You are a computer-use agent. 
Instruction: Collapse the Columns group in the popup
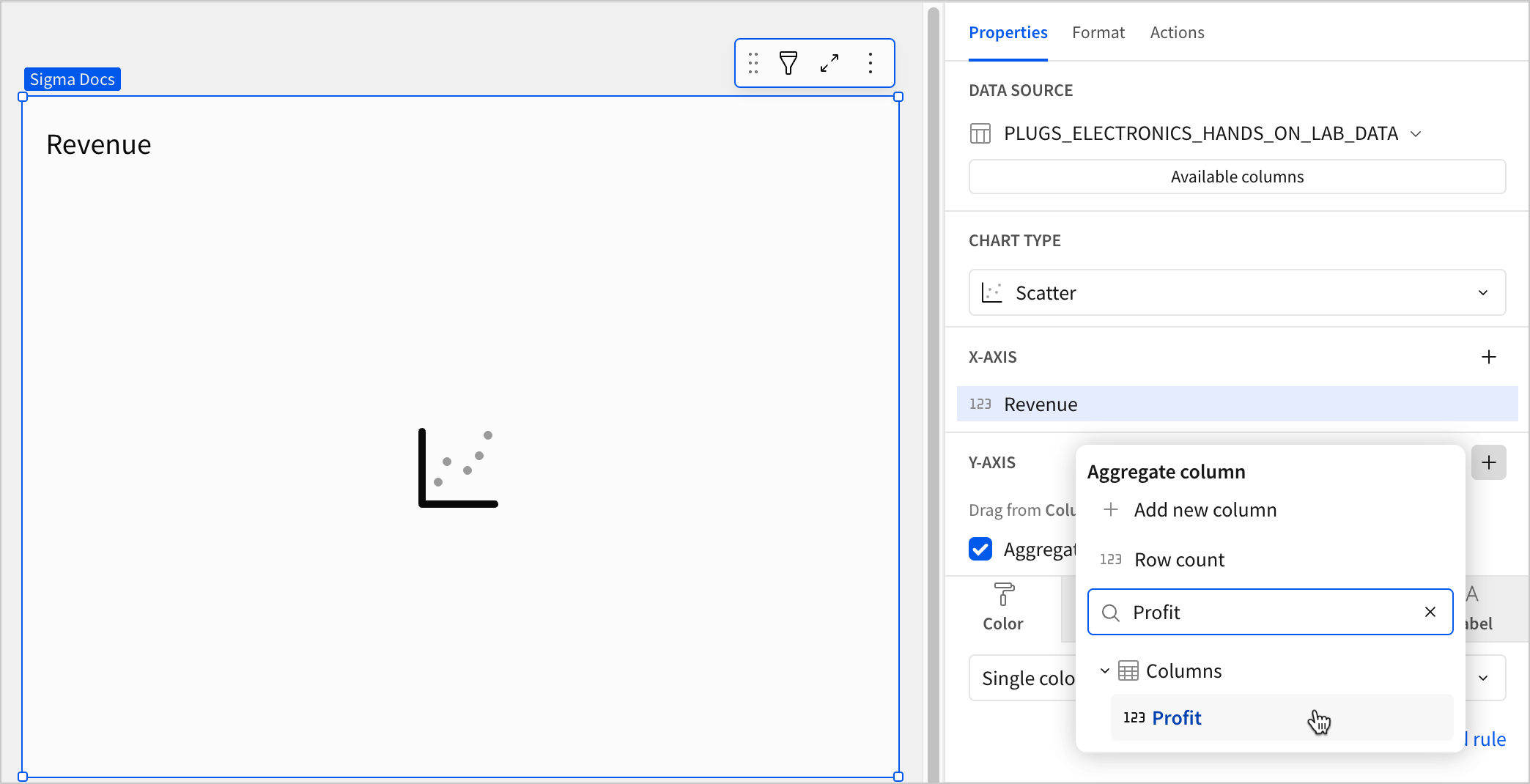pos(1104,670)
